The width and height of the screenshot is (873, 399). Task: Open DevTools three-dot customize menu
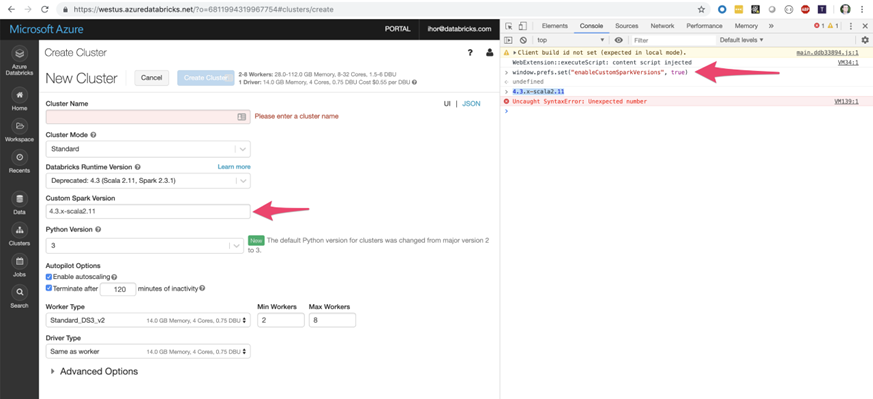pyautogui.click(x=851, y=26)
